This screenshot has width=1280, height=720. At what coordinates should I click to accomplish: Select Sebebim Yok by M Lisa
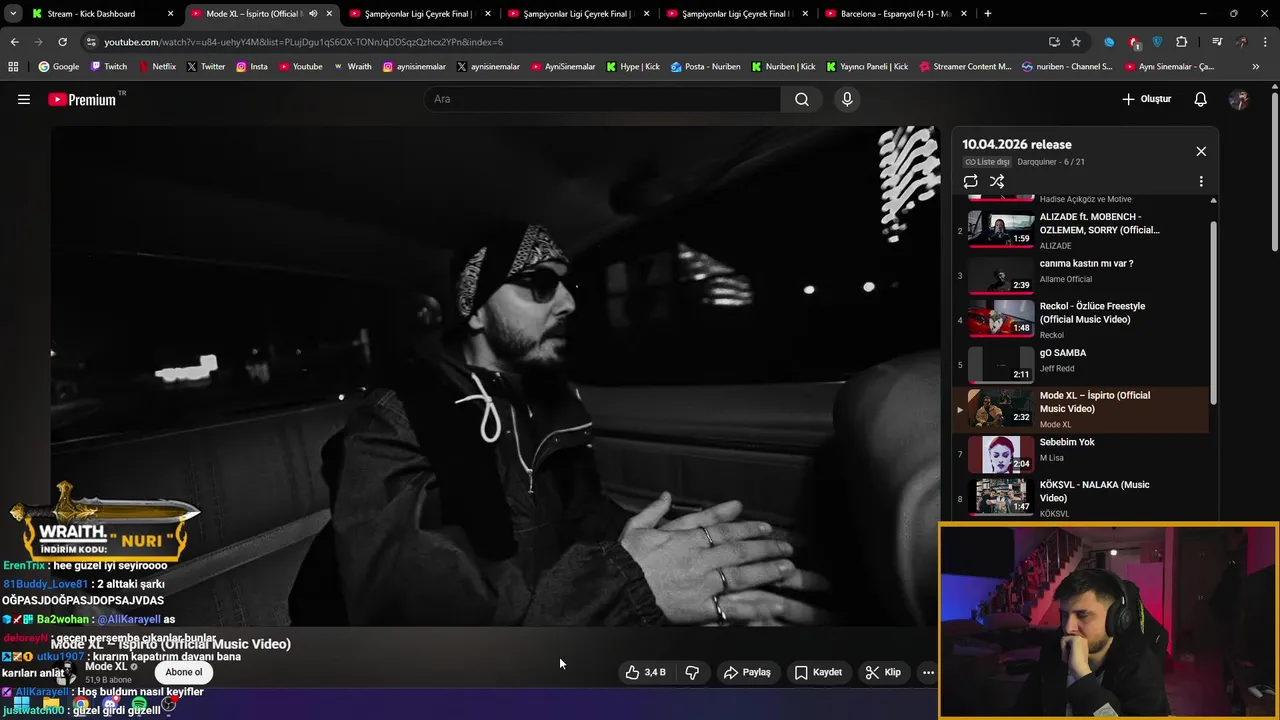(1082, 454)
